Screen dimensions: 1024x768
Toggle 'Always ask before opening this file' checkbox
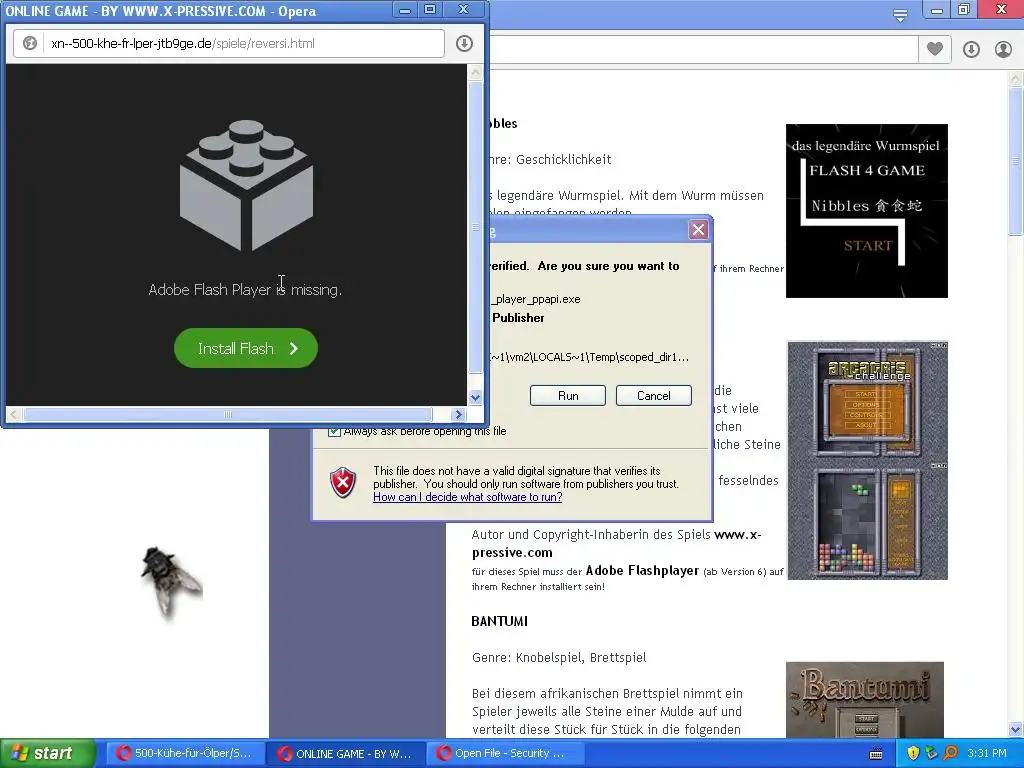point(334,431)
